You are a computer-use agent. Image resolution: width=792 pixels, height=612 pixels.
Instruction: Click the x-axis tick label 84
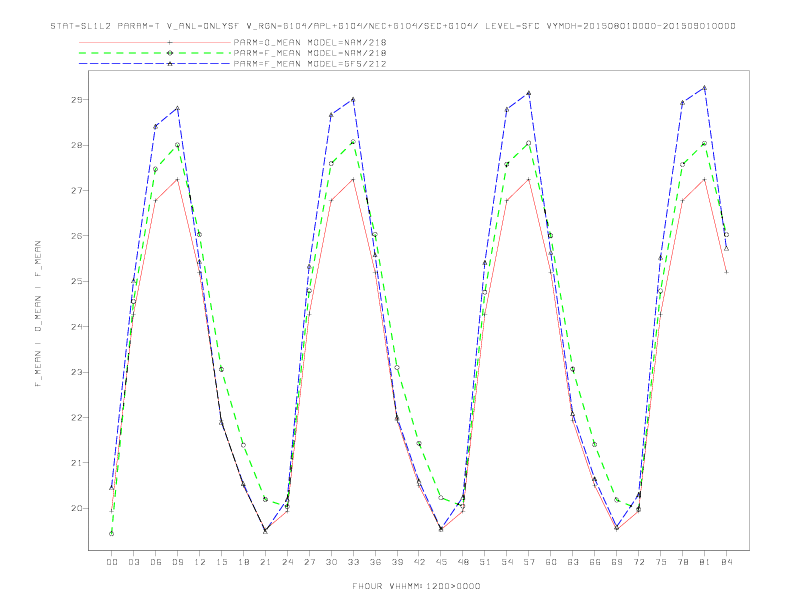coord(727,562)
